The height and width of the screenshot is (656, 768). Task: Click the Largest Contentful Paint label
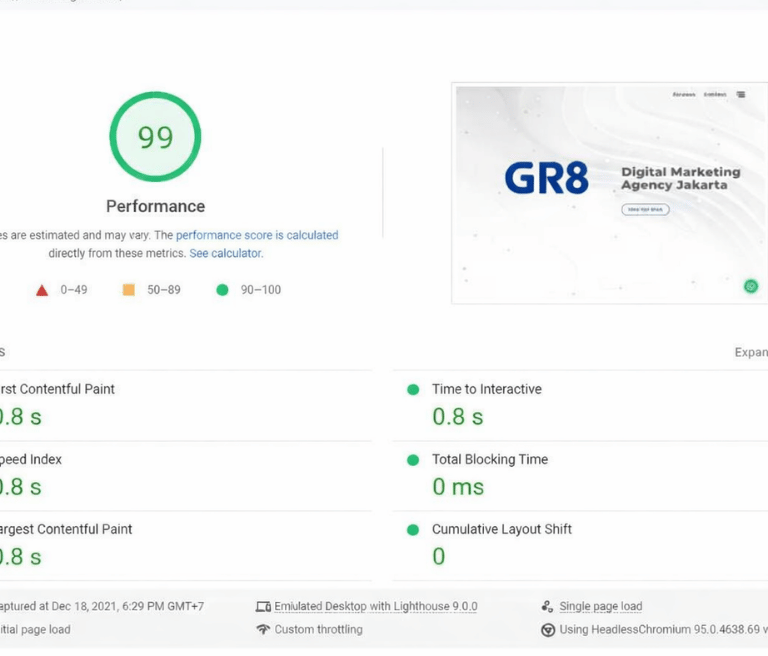click(x=66, y=529)
